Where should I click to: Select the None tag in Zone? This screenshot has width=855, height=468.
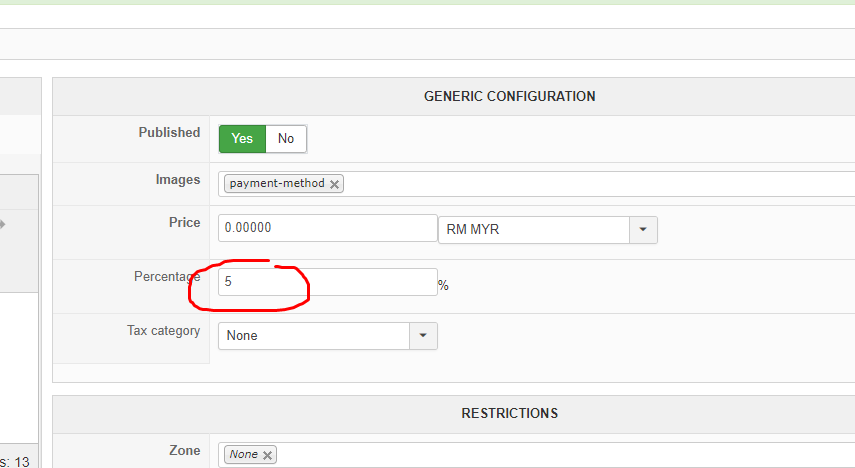click(x=242, y=455)
